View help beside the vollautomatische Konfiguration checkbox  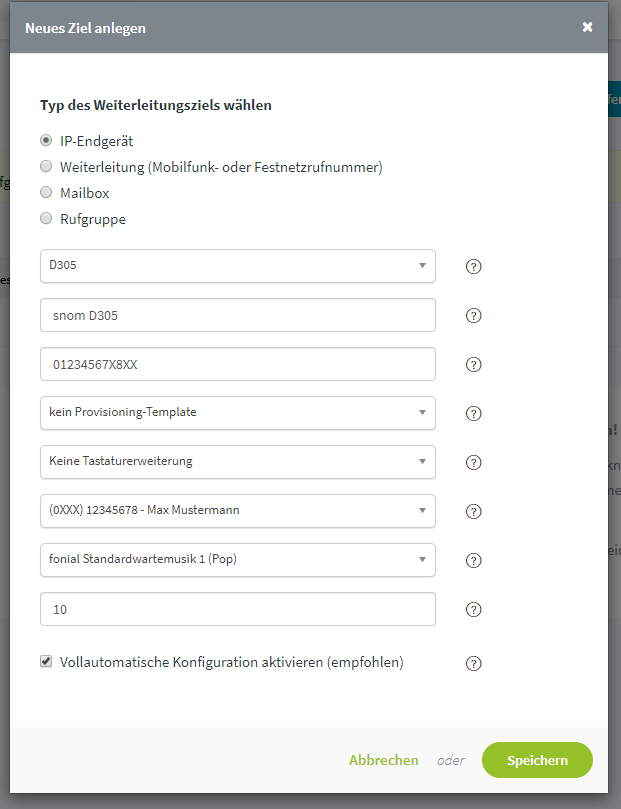(x=474, y=662)
